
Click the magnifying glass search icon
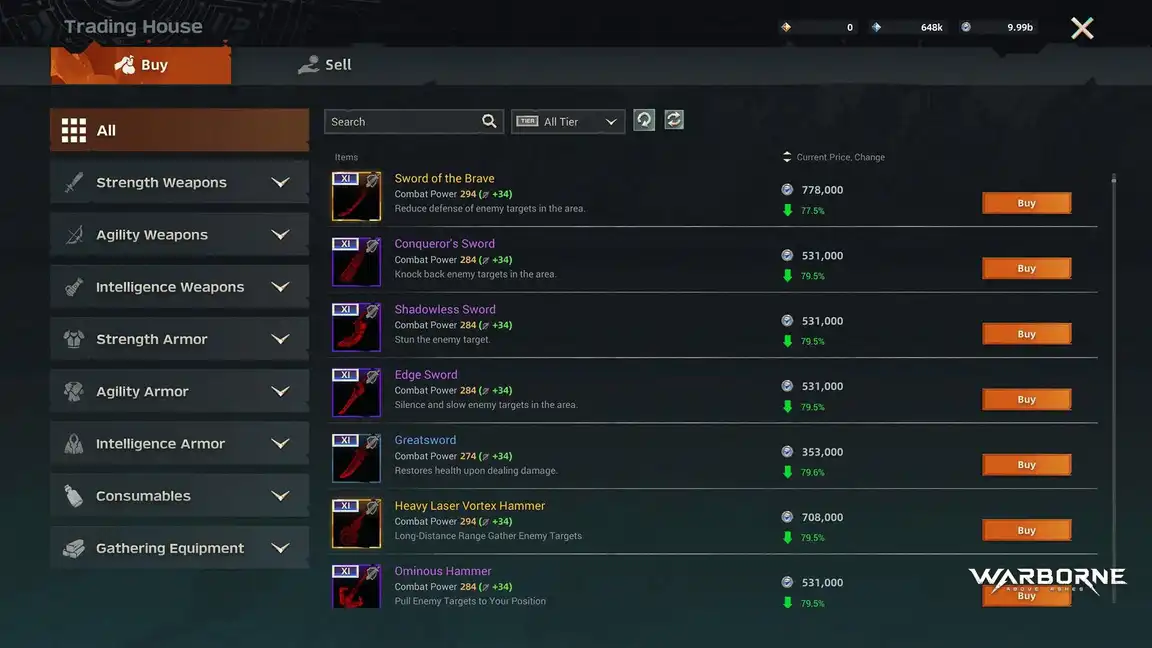[489, 121]
